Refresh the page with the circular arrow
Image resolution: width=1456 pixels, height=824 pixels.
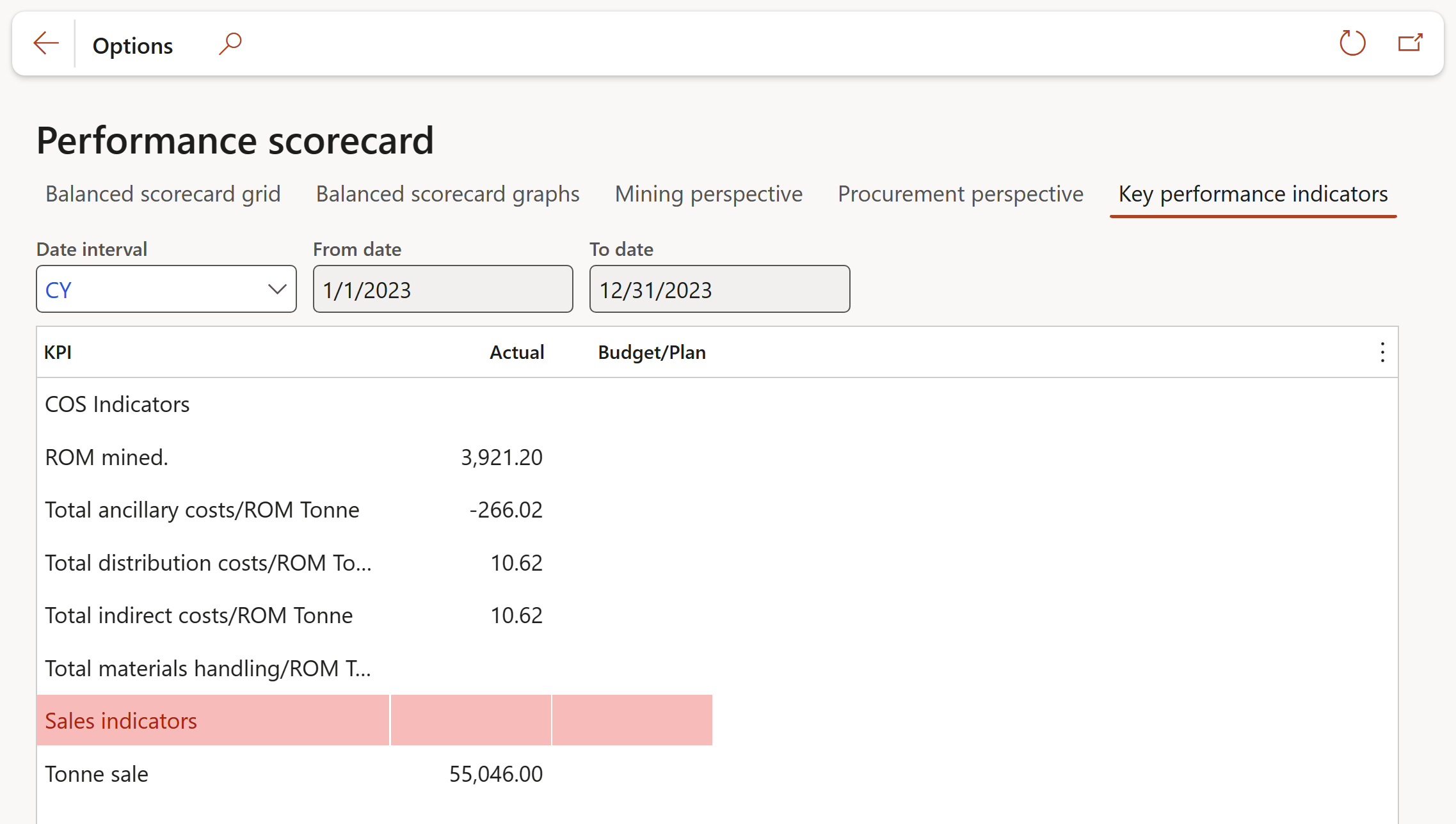1352,44
